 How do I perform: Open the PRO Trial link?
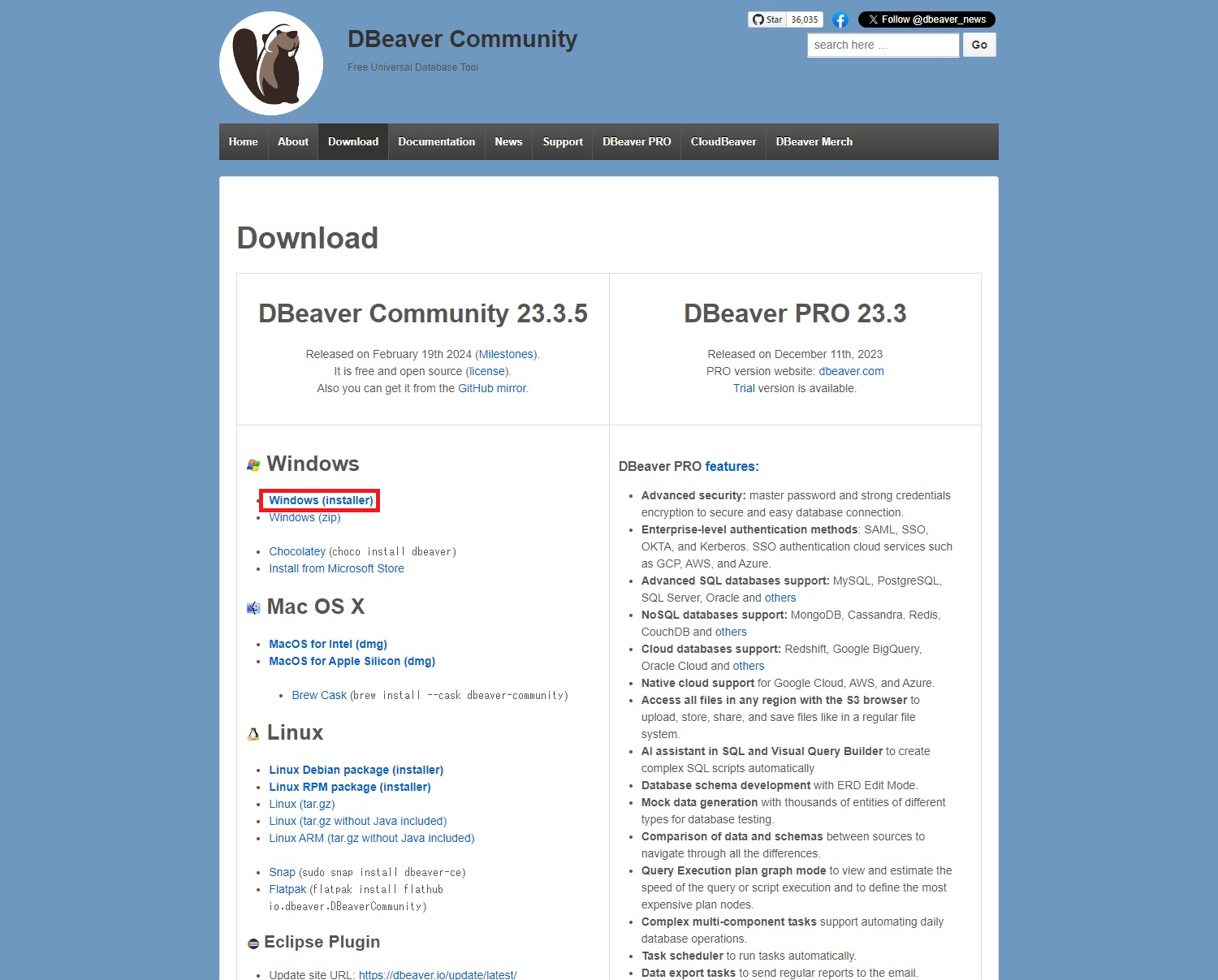click(x=743, y=388)
